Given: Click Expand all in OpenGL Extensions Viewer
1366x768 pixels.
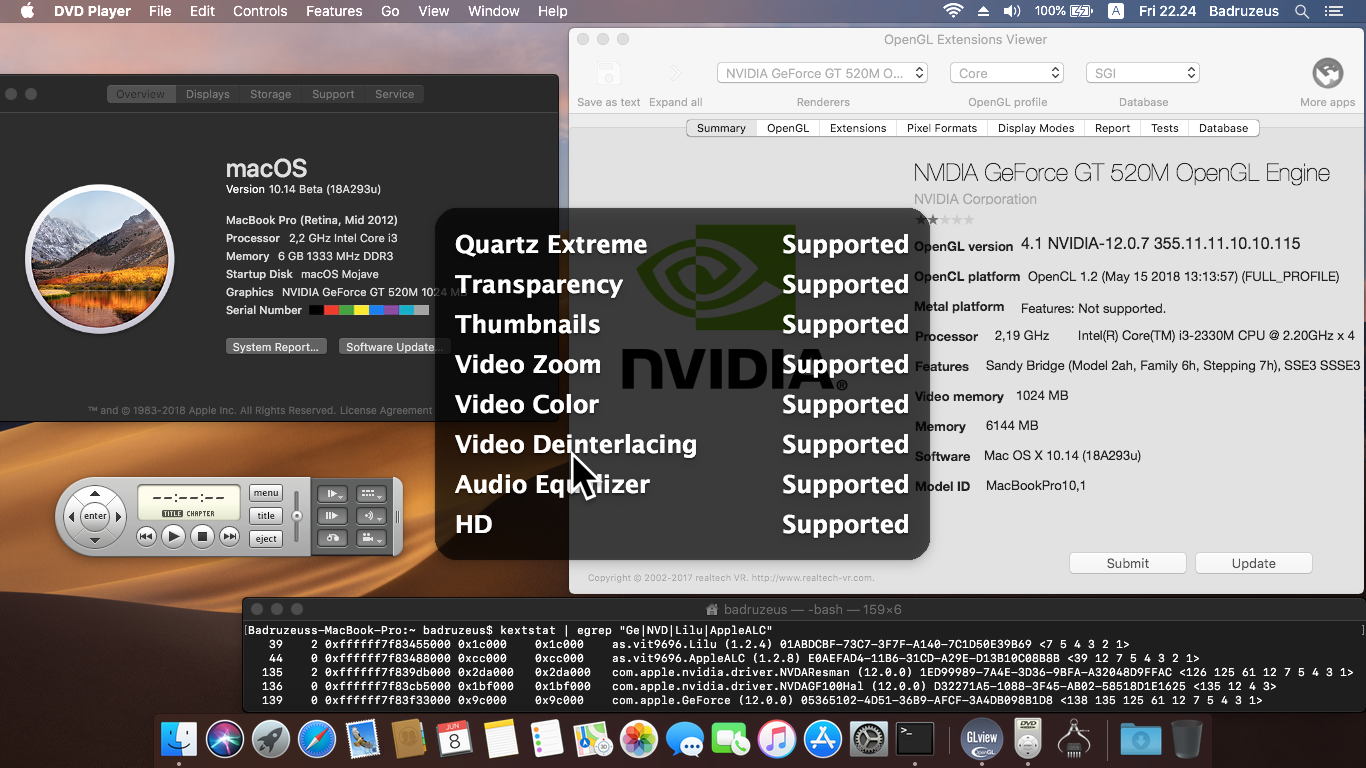Looking at the screenshot, I should coord(676,84).
